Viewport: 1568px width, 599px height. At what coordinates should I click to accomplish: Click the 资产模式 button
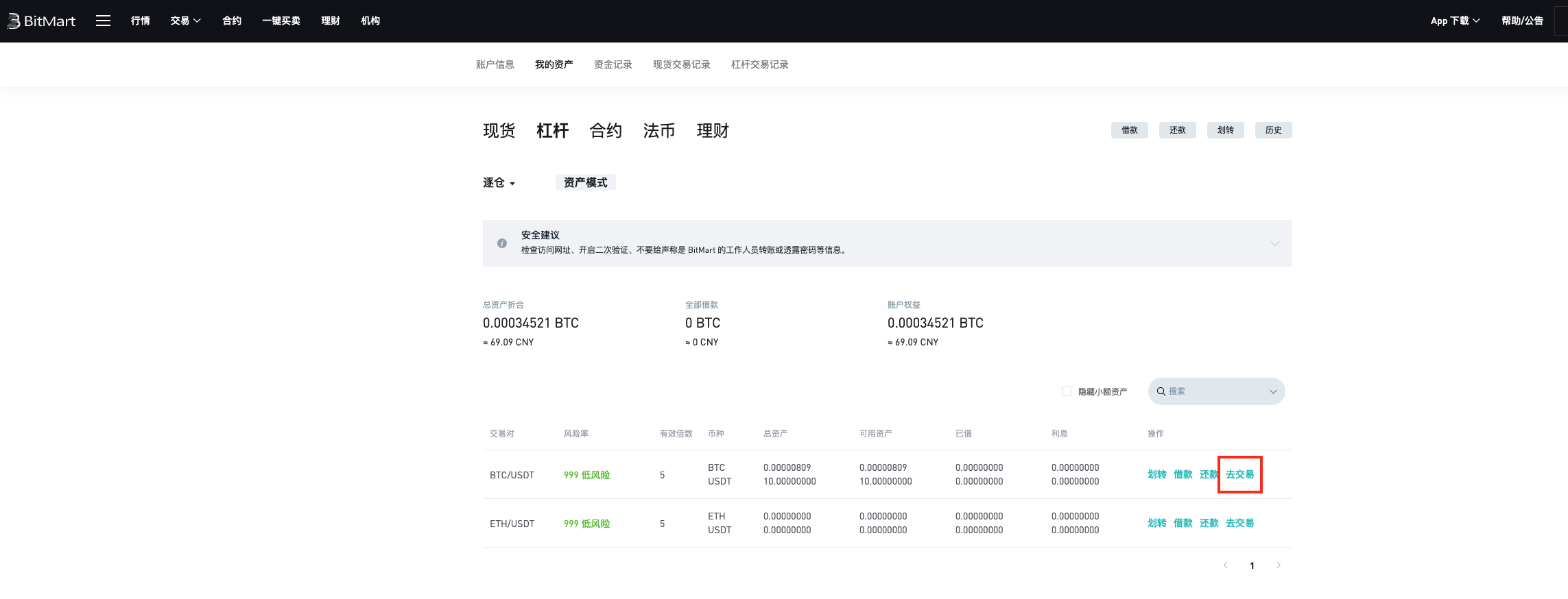click(x=585, y=182)
